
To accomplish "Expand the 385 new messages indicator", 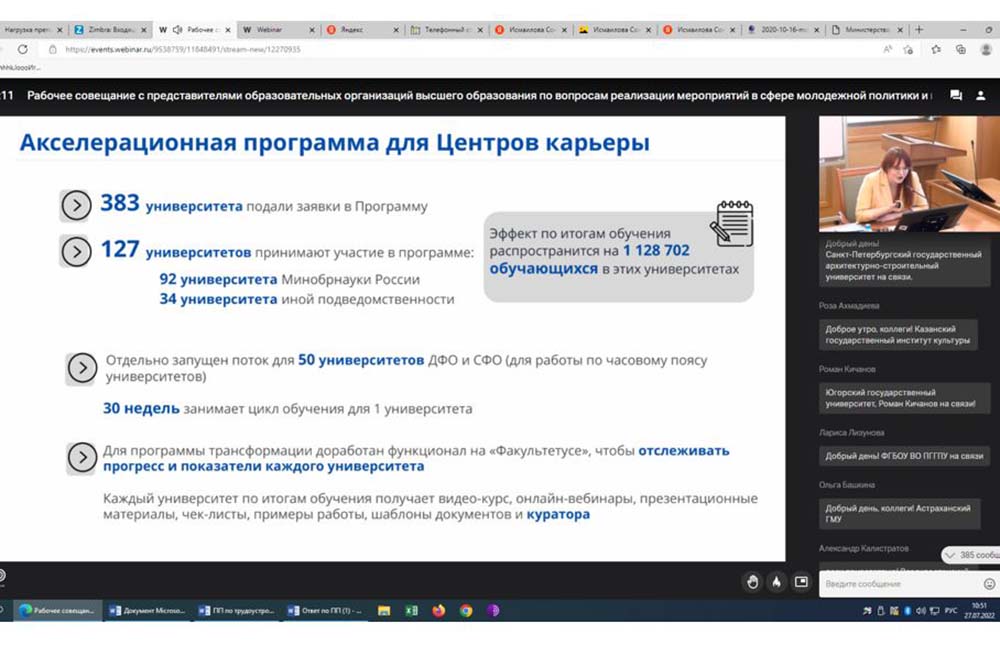I will (970, 555).
